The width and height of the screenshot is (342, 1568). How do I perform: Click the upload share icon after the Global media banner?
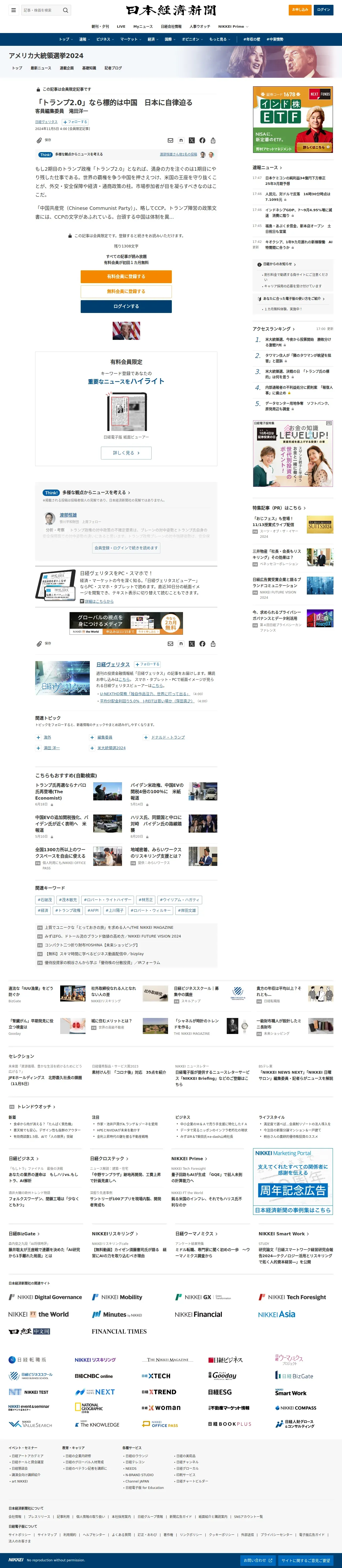tap(213, 644)
